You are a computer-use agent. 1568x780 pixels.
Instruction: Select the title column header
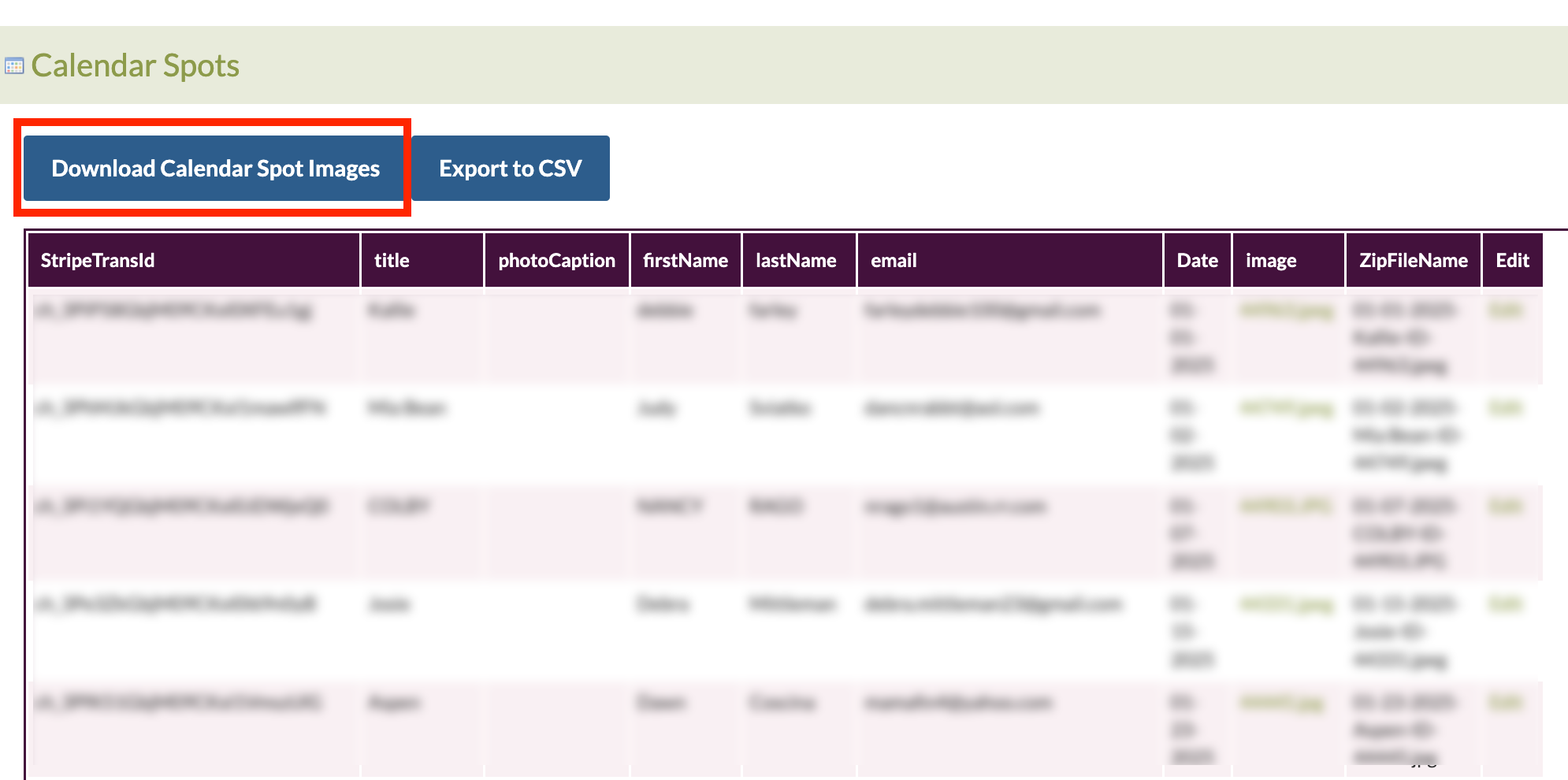click(392, 261)
